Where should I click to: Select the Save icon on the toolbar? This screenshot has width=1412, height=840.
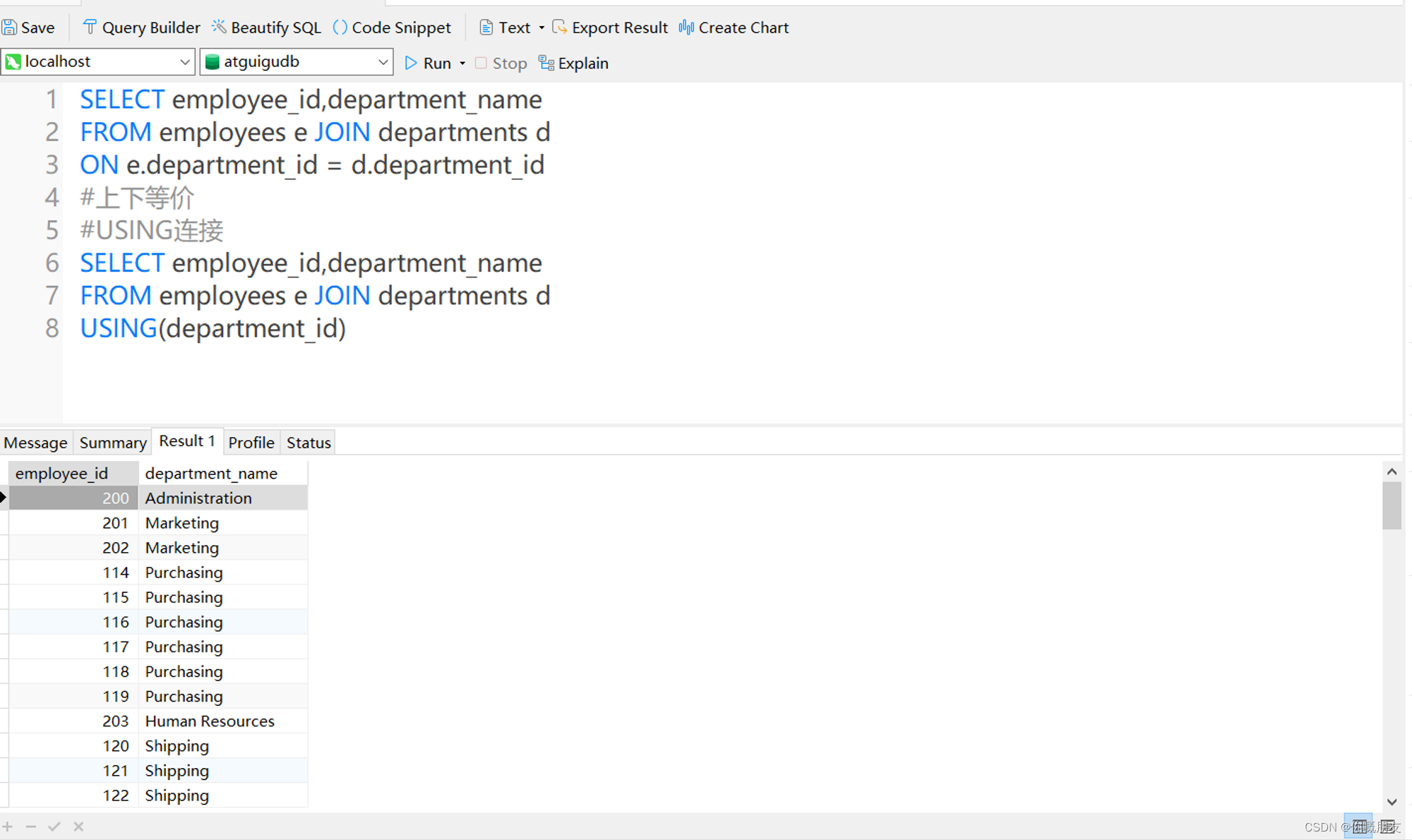coord(28,27)
